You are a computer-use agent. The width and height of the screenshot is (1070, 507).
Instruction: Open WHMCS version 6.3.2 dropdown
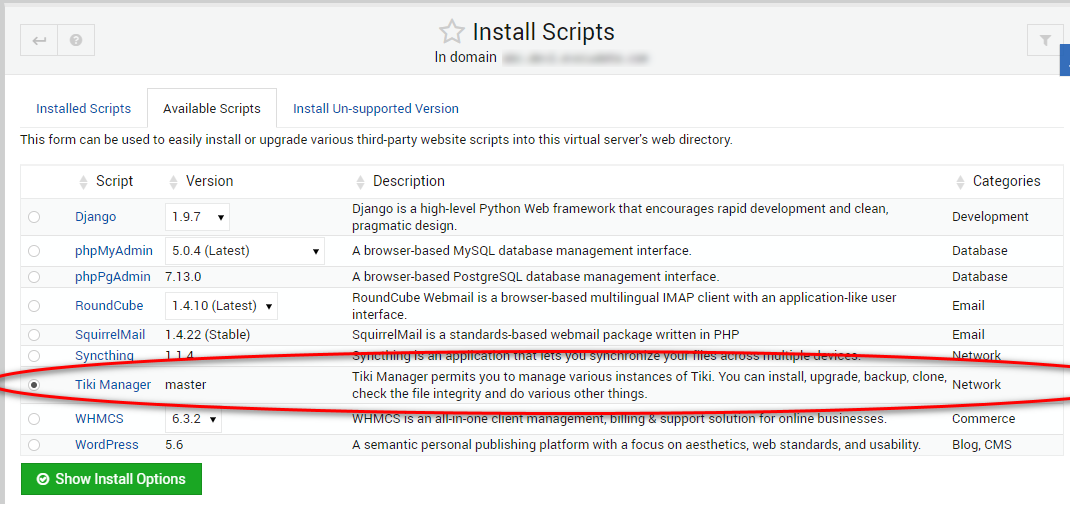point(193,419)
